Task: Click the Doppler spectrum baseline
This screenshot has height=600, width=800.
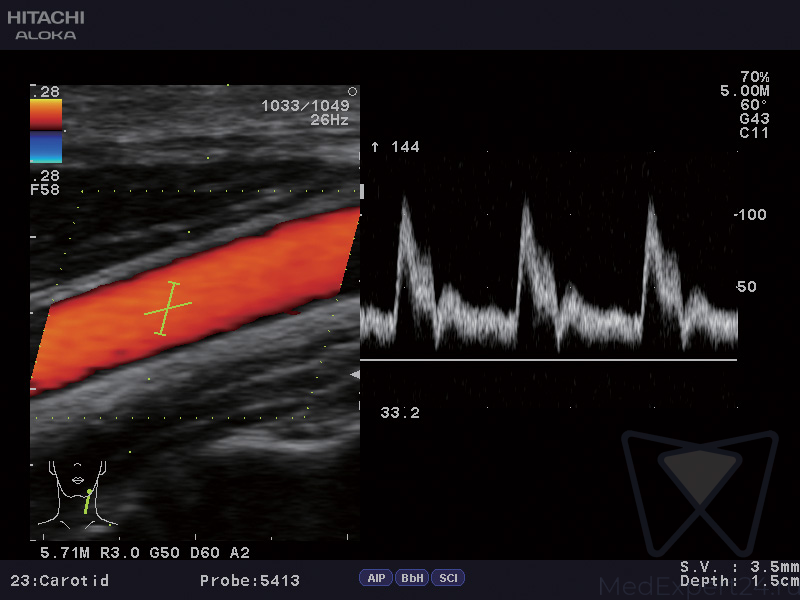Action: pos(548,360)
